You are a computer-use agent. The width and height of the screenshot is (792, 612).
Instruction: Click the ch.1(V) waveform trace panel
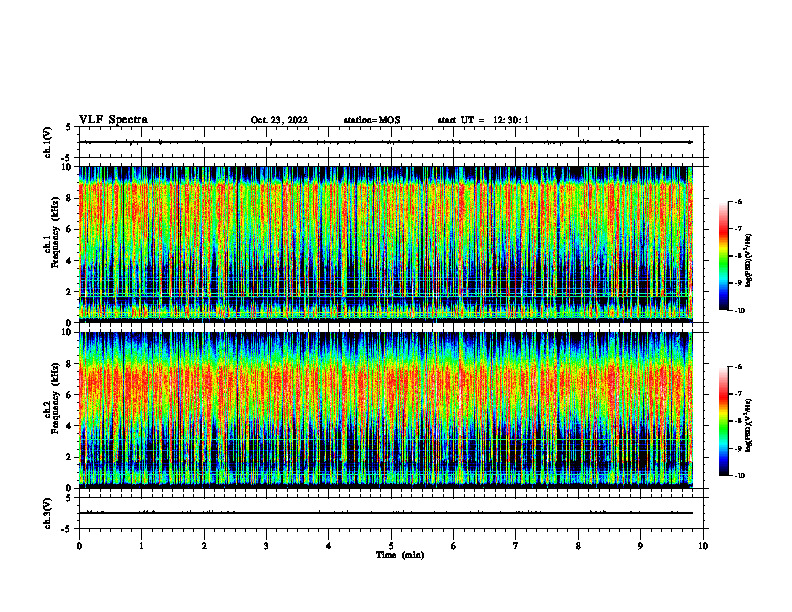tap(391, 142)
